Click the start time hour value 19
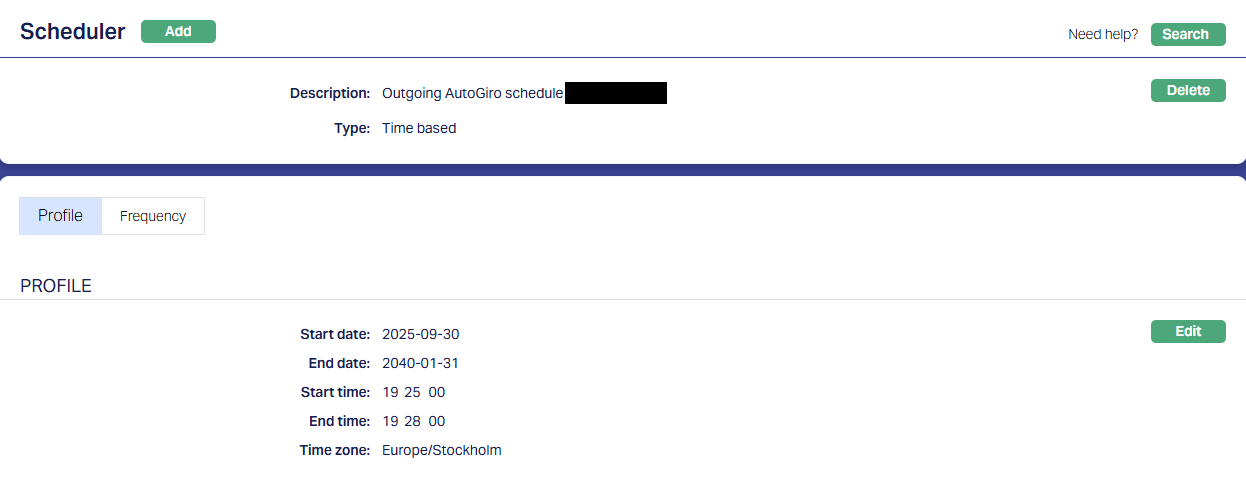The width and height of the screenshot is (1246, 485). [390, 392]
